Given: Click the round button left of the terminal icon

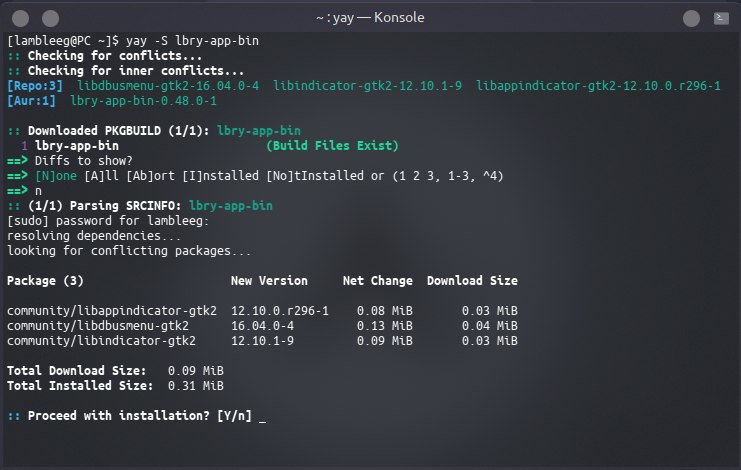Looking at the screenshot, I should pyautogui.click(x=691, y=18).
